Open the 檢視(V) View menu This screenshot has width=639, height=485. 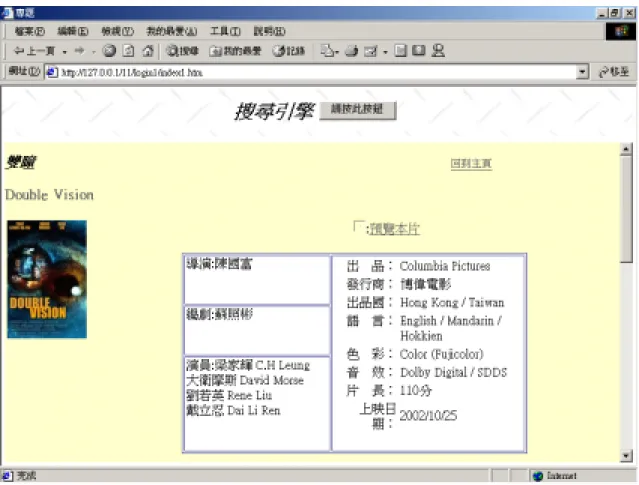117,31
